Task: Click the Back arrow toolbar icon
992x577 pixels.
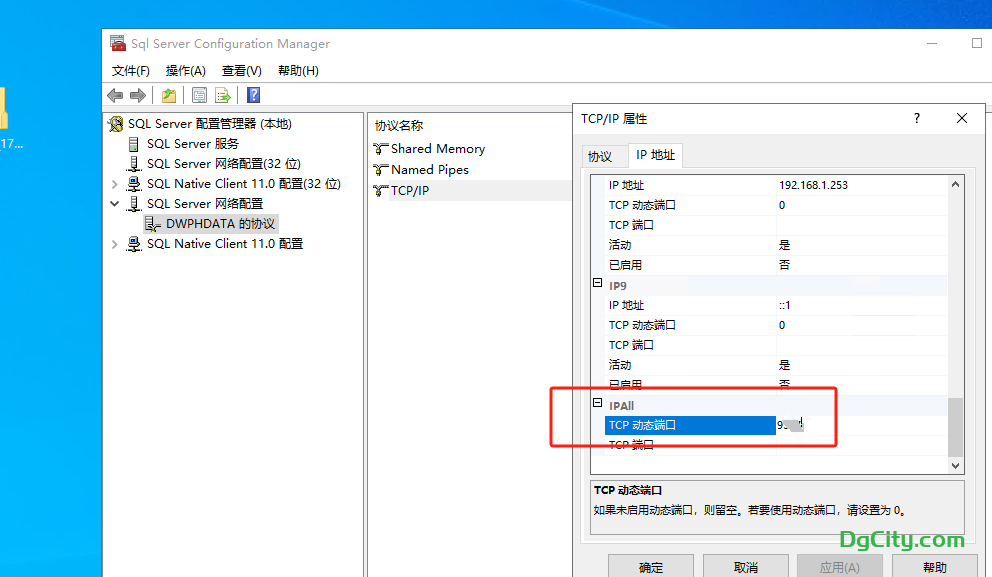Action: (x=115, y=95)
